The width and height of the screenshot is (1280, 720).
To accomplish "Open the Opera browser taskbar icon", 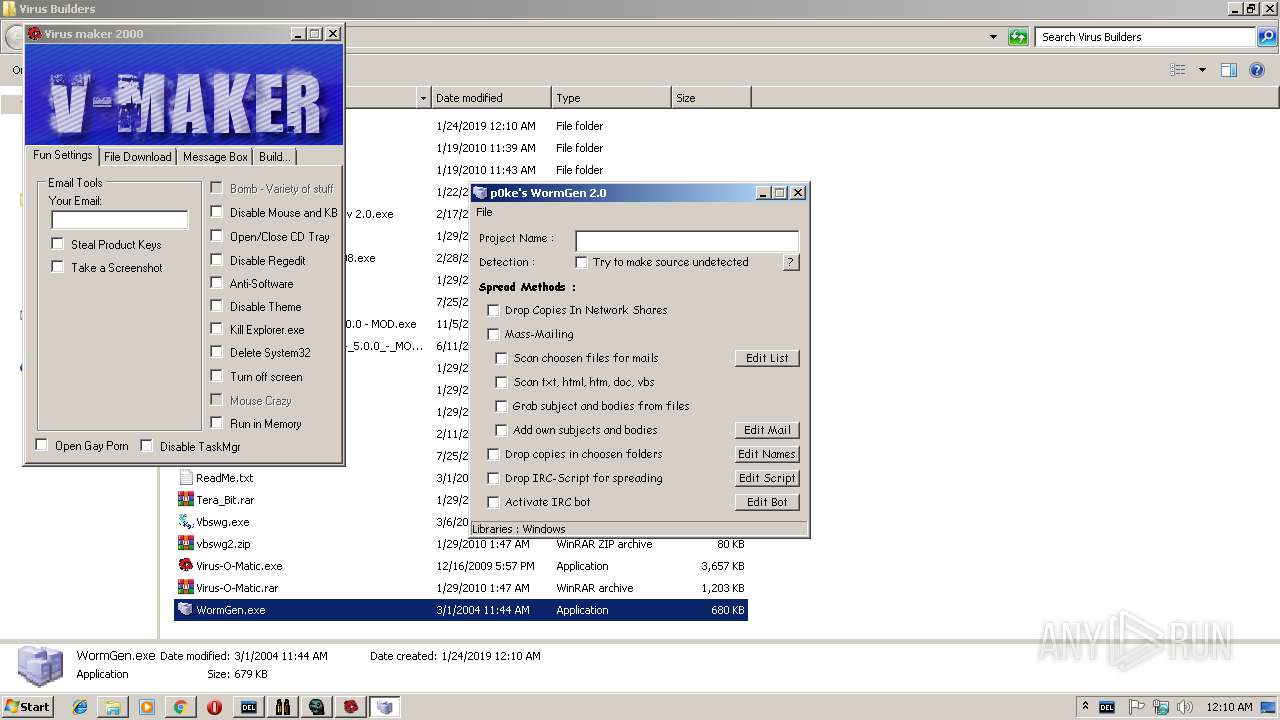I will [x=214, y=707].
